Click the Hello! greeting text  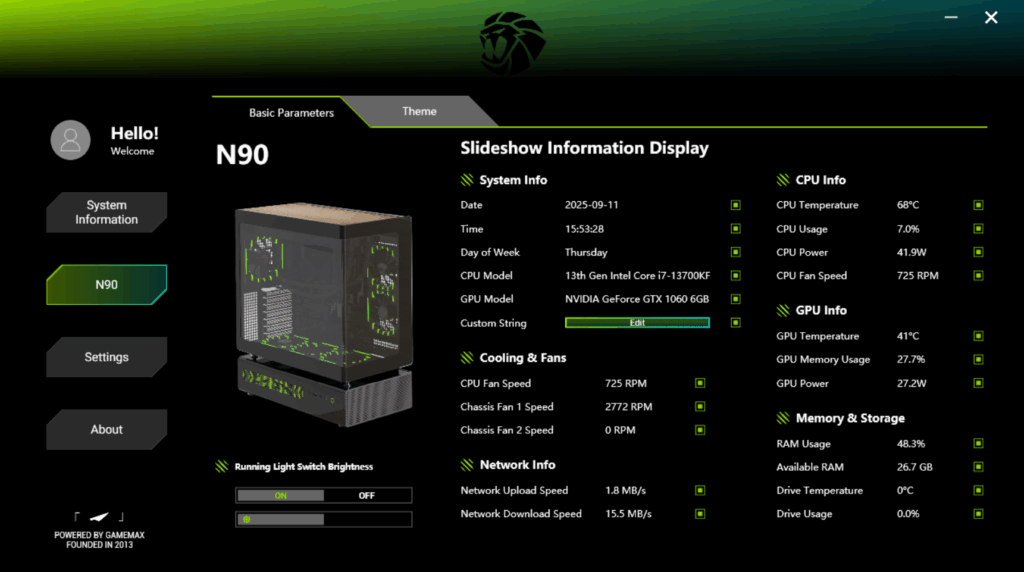[135, 133]
